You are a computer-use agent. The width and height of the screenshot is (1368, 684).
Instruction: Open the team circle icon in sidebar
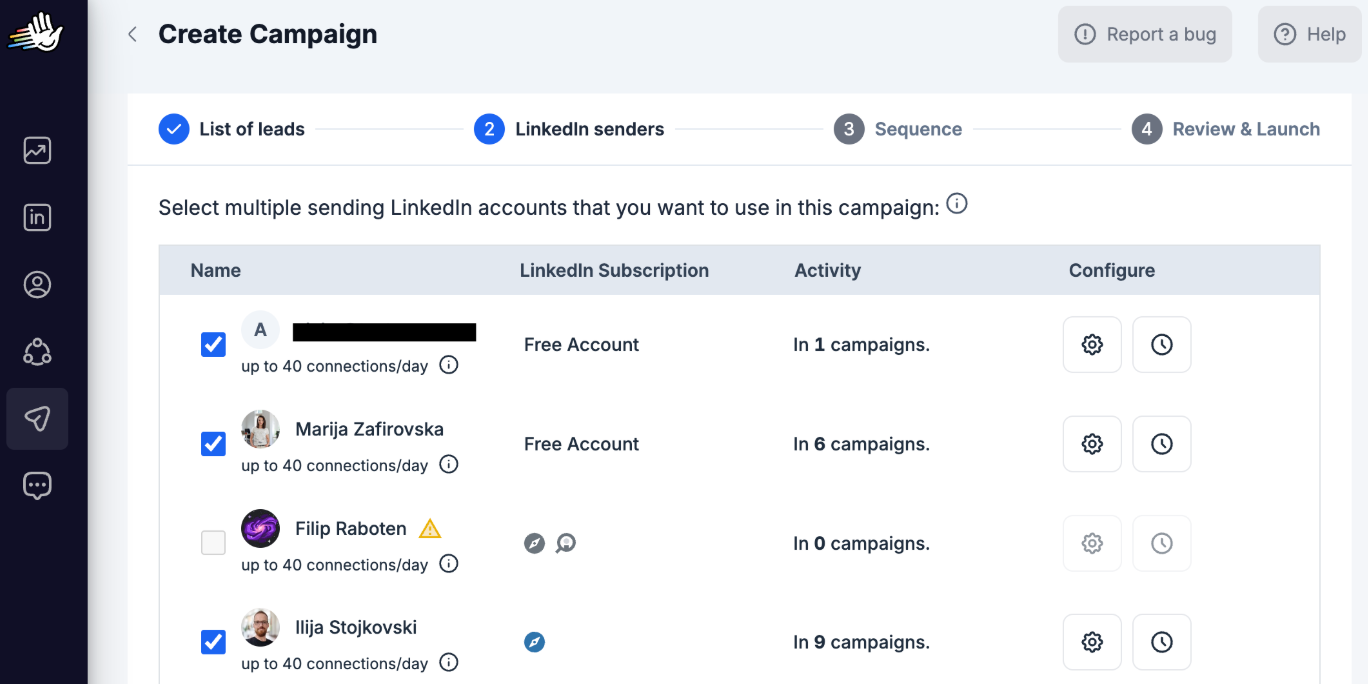pos(37,352)
